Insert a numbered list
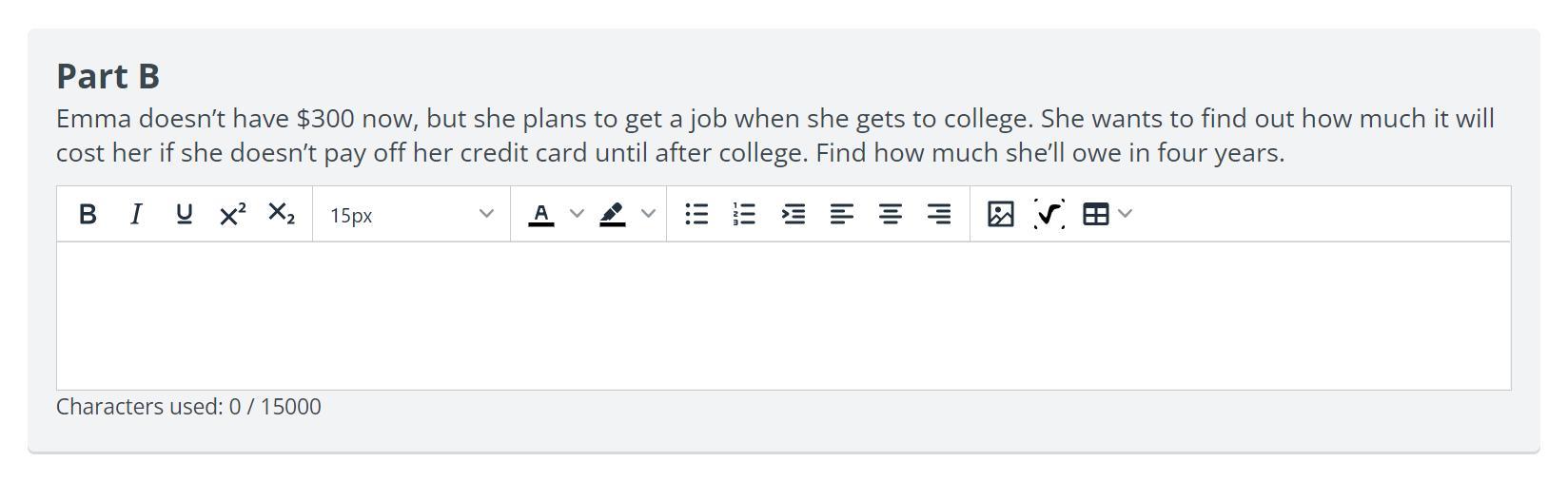Screen dimensions: 1568x481 [745, 214]
